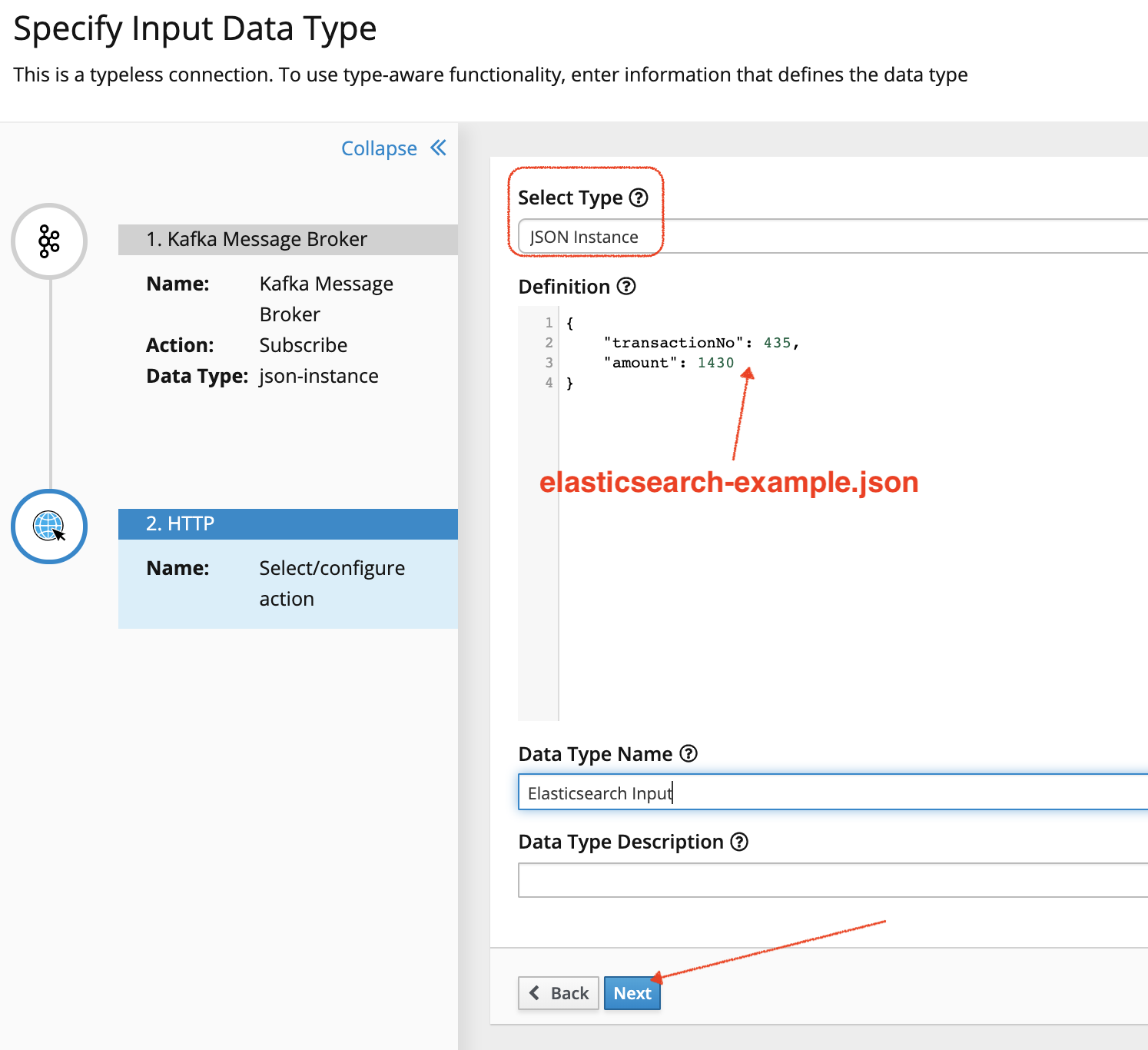Select step 2. HTTP header

288,523
